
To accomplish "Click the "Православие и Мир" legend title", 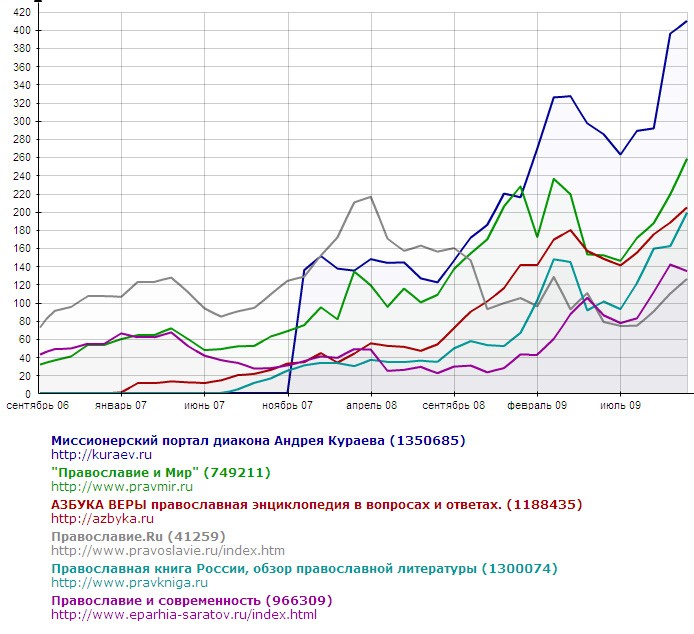I will pyautogui.click(x=160, y=472).
